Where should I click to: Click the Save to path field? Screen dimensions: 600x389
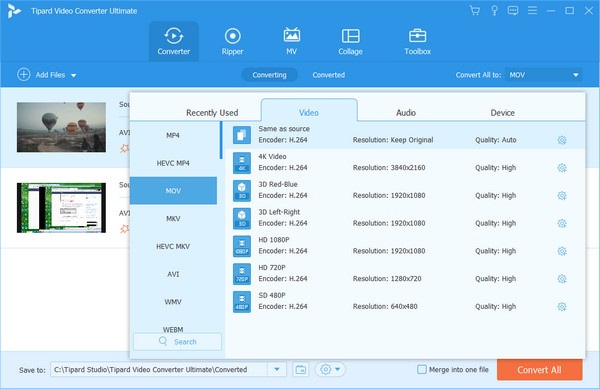pyautogui.click(x=159, y=369)
